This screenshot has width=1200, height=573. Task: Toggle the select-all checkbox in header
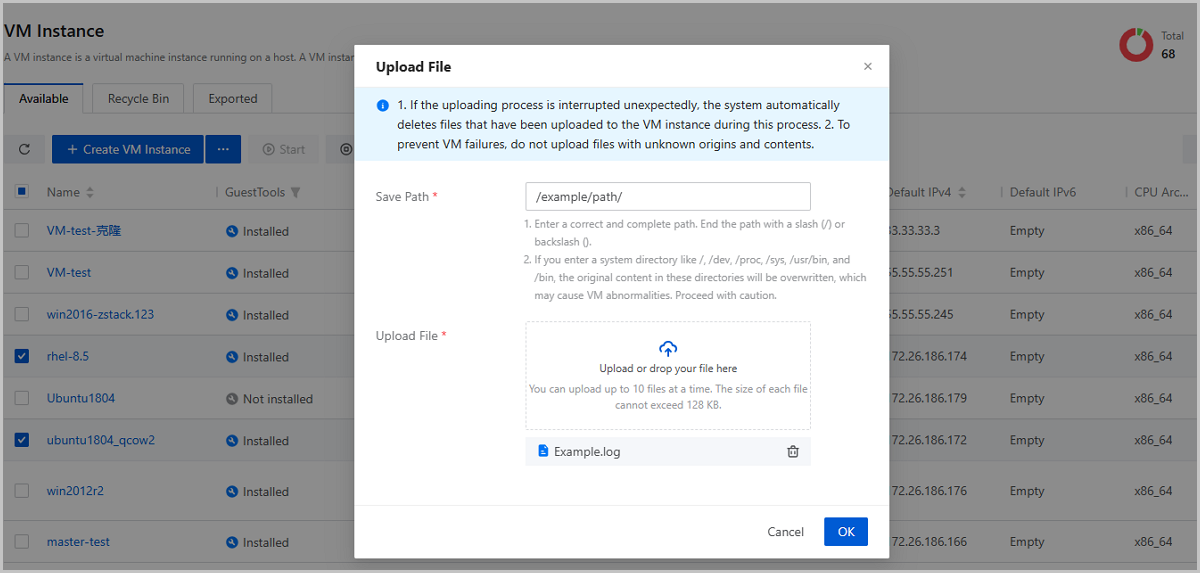point(22,192)
